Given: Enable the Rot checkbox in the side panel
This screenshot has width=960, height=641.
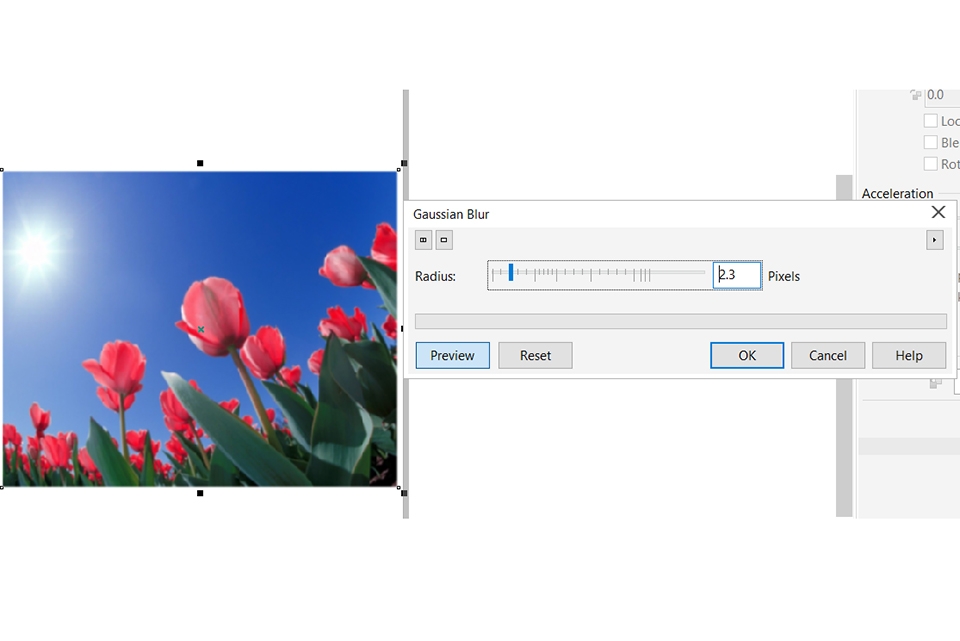Looking at the screenshot, I should 930,164.
